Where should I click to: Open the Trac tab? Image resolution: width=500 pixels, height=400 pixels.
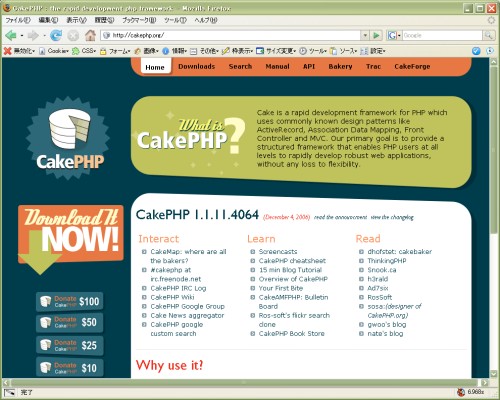[373, 66]
